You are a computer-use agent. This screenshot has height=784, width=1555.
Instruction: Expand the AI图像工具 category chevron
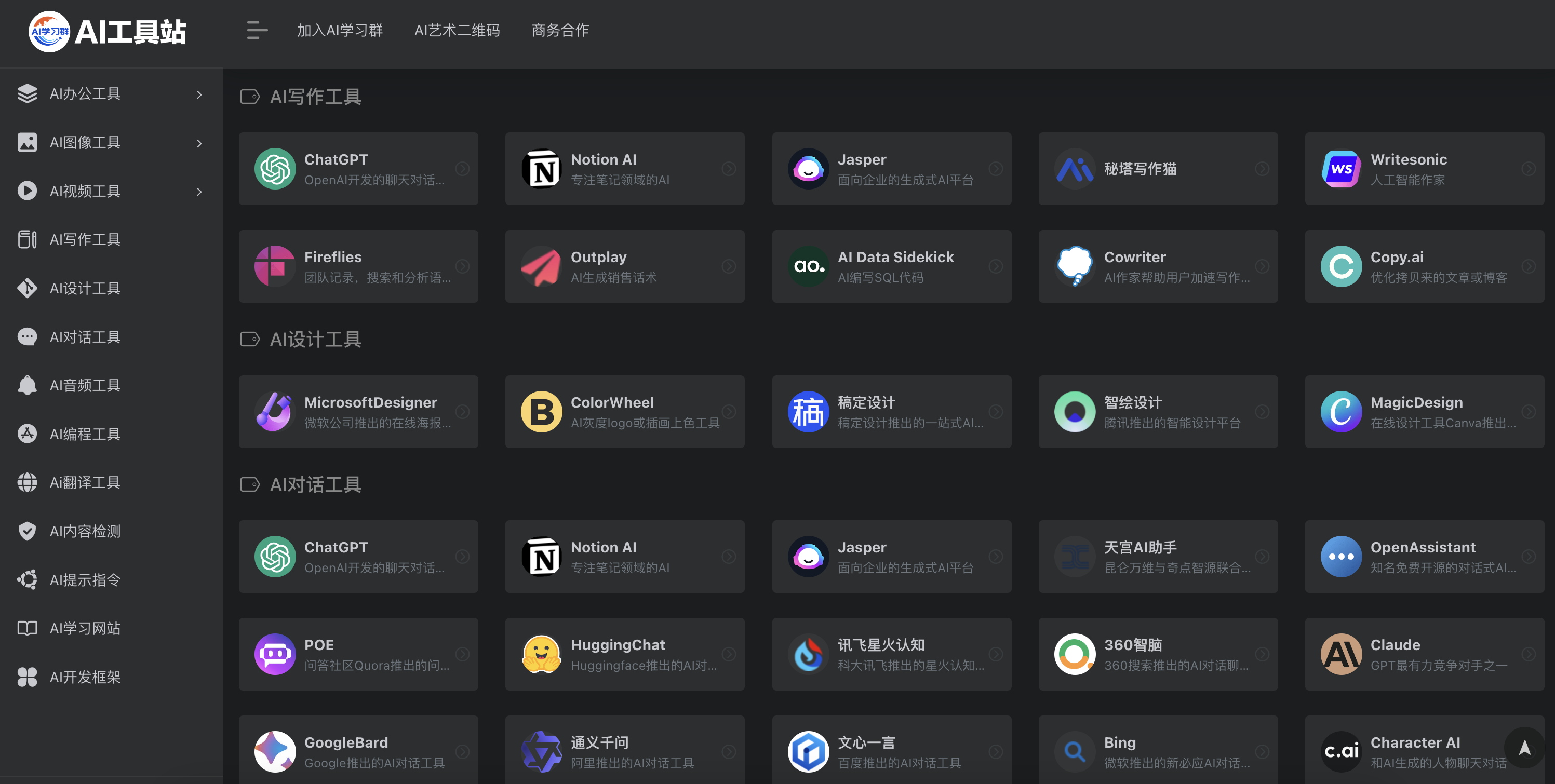199,143
